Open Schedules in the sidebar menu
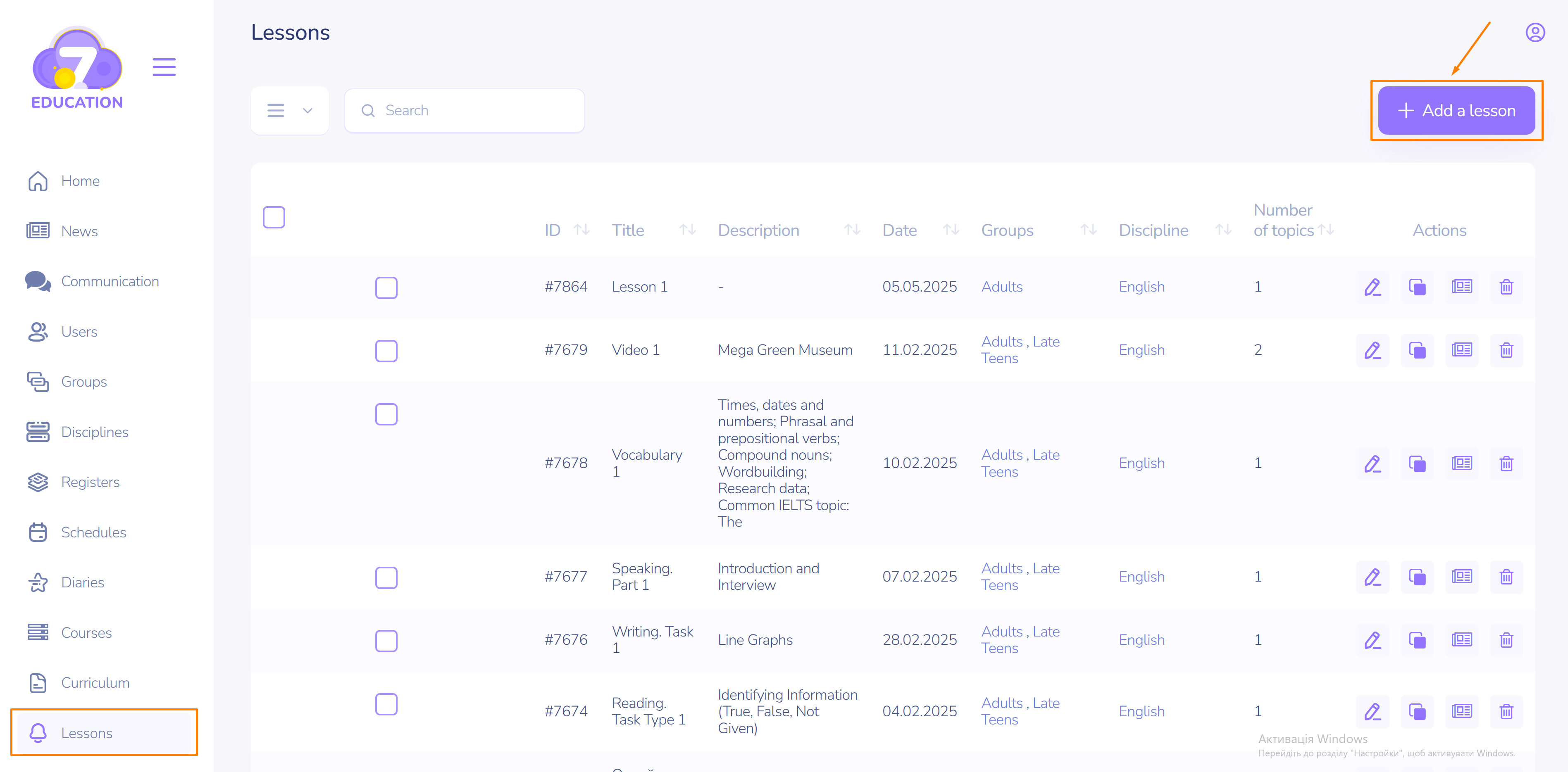This screenshot has width=1568, height=772. click(x=93, y=532)
